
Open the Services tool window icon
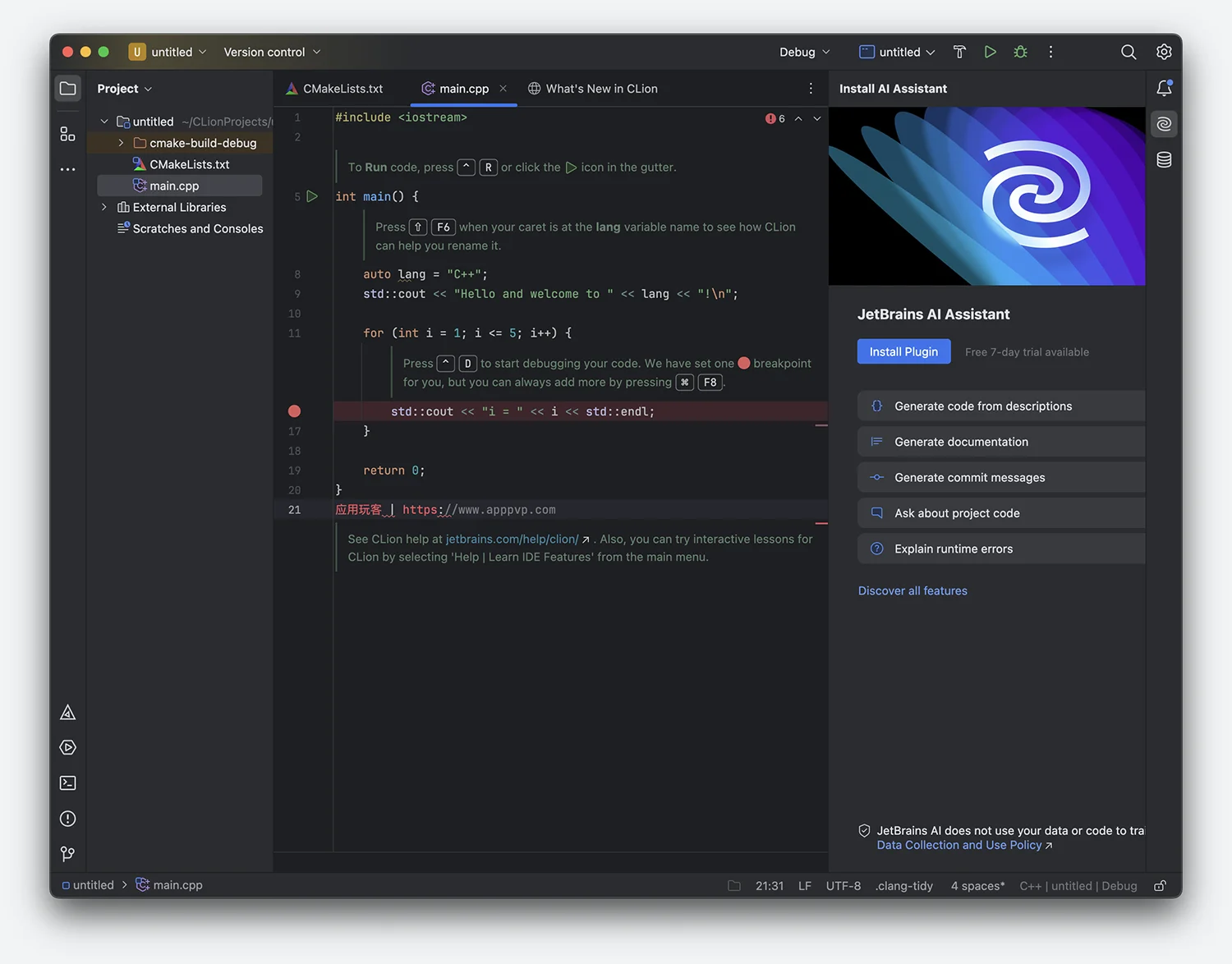click(68, 748)
